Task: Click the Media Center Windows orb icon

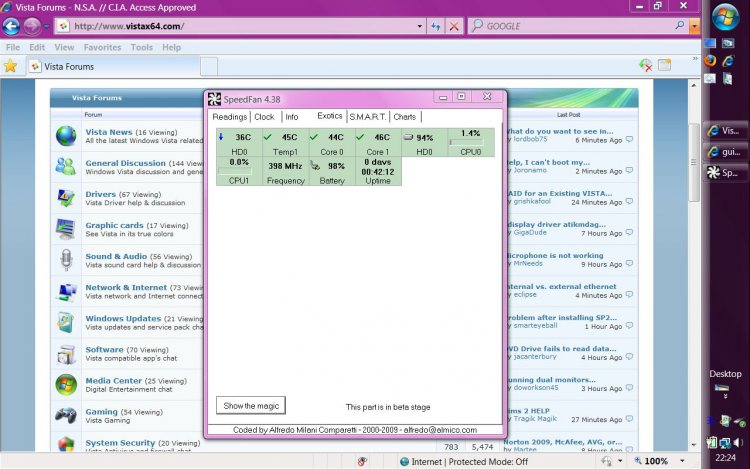Action: click(x=66, y=384)
